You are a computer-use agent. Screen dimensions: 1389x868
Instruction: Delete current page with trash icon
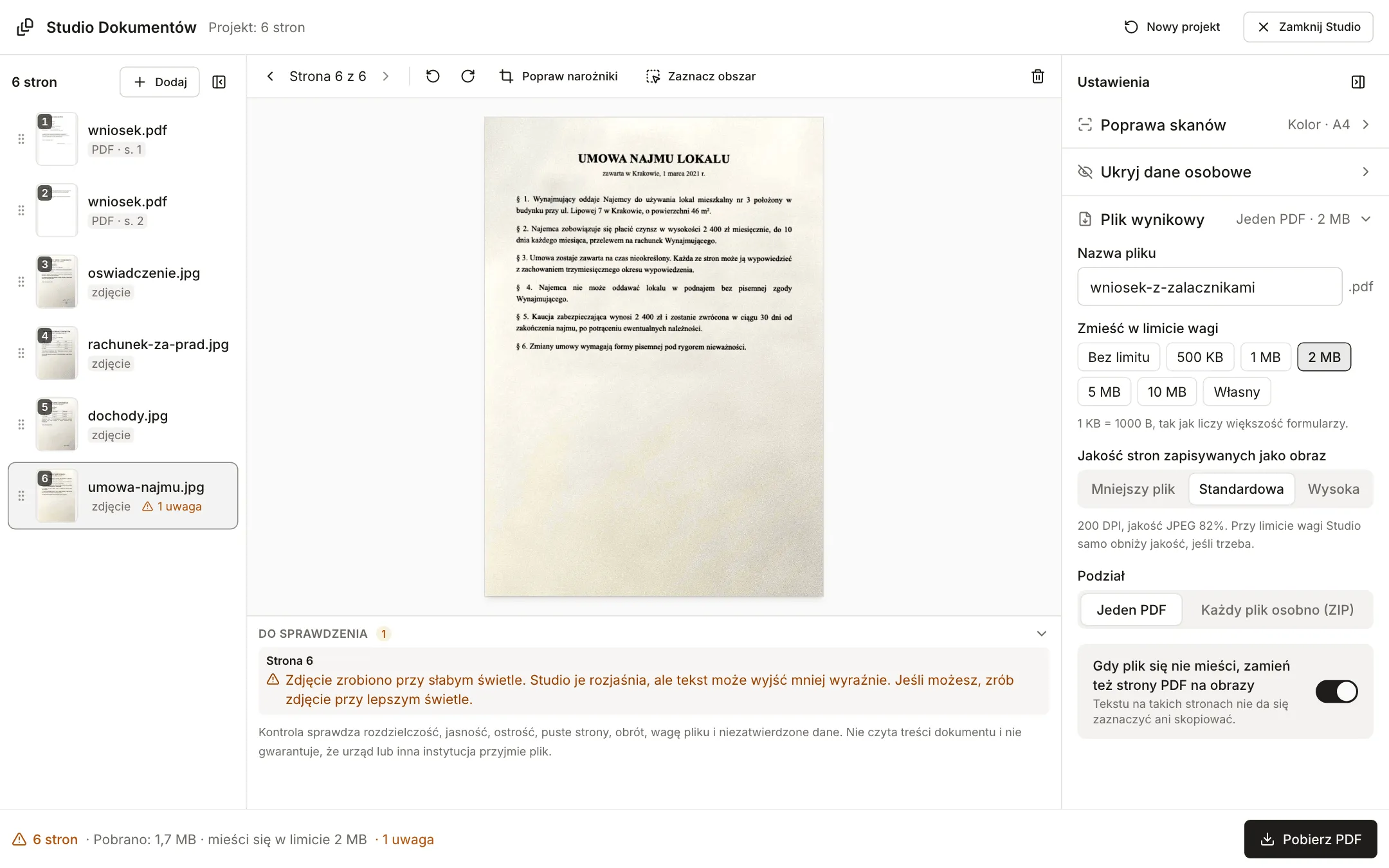pyautogui.click(x=1038, y=77)
